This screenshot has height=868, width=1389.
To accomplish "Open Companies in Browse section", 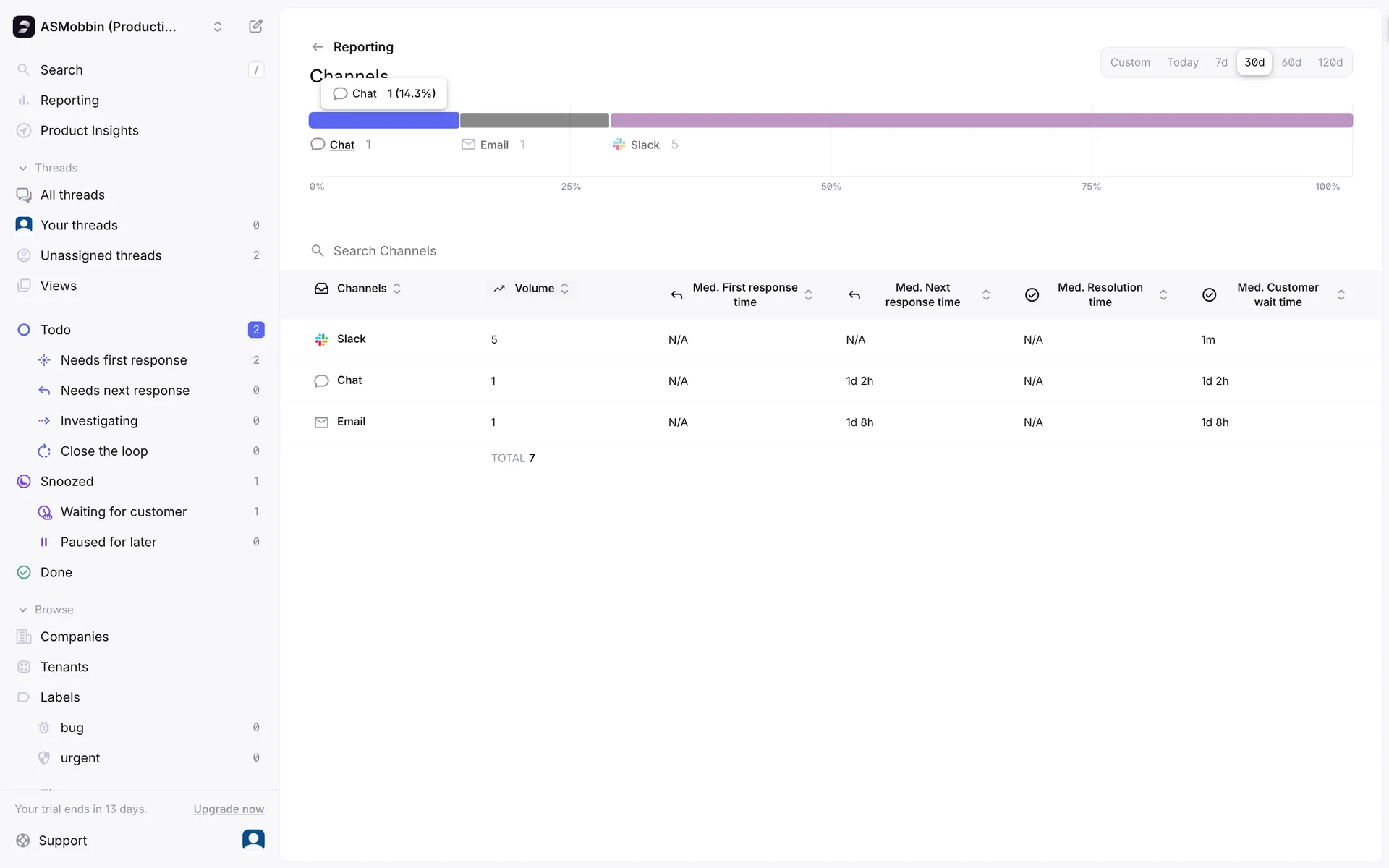I will point(74,637).
